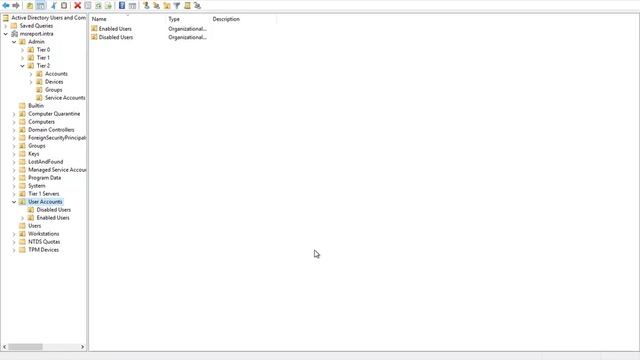The width and height of the screenshot is (640, 360).
Task: Select the Computers container
Action: pyautogui.click(x=41, y=122)
